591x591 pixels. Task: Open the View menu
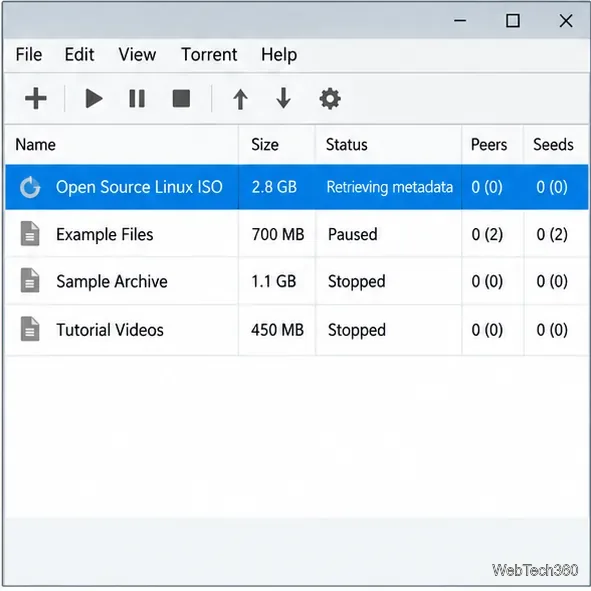[x=137, y=55]
